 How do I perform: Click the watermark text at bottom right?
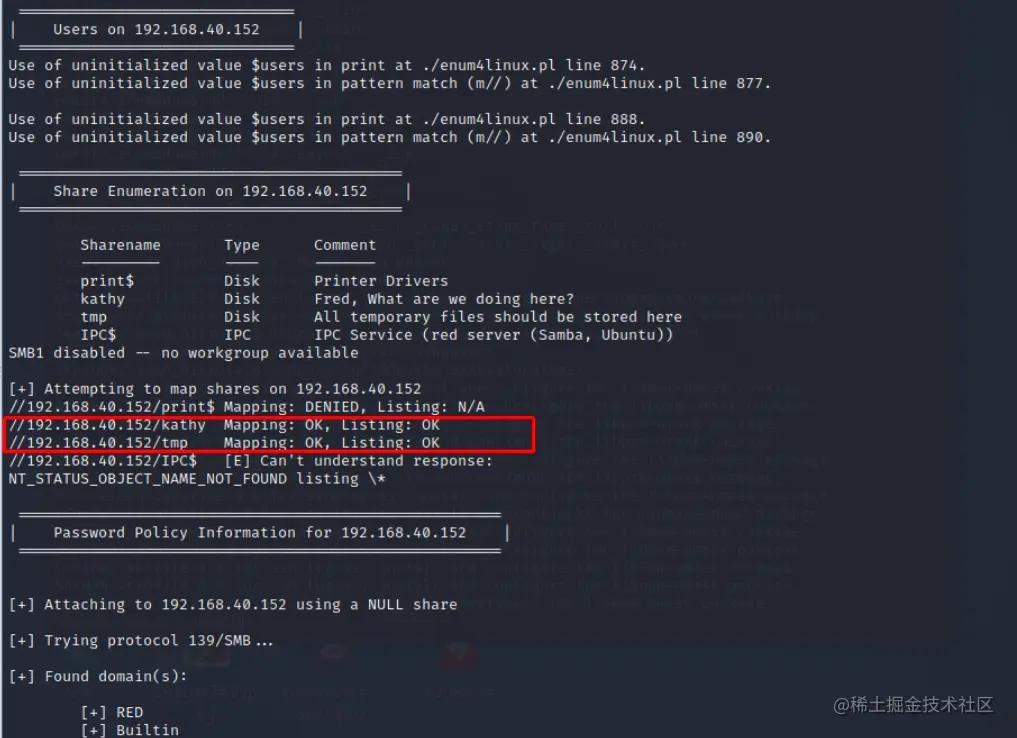coord(913,704)
